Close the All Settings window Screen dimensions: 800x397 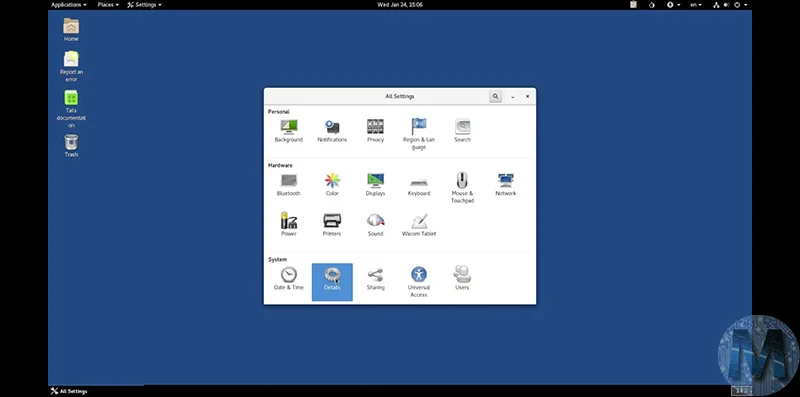pyautogui.click(x=528, y=96)
